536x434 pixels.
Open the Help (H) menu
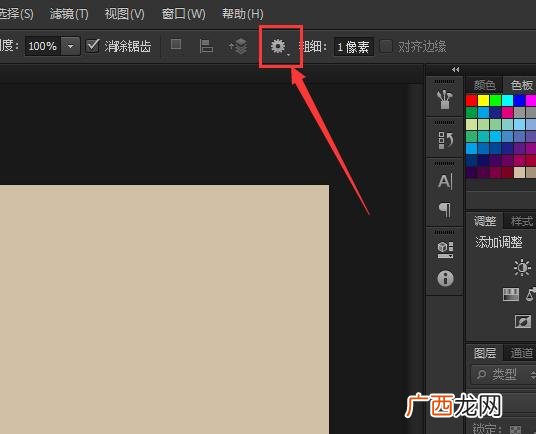tap(243, 14)
